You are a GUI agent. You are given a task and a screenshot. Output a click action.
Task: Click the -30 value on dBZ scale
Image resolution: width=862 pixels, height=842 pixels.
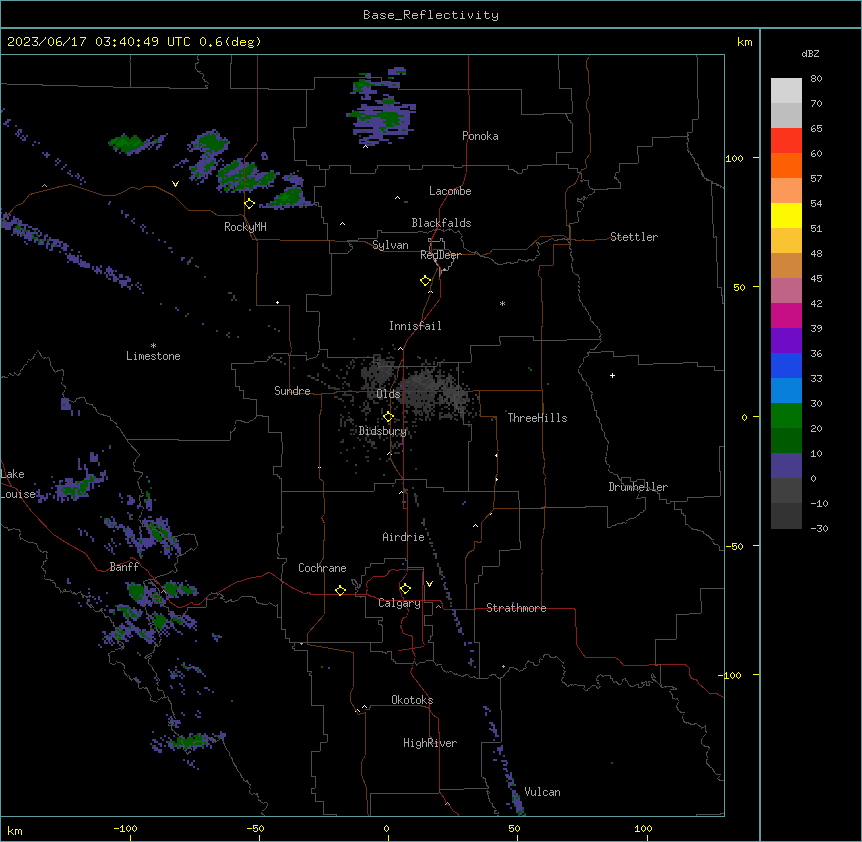(819, 528)
